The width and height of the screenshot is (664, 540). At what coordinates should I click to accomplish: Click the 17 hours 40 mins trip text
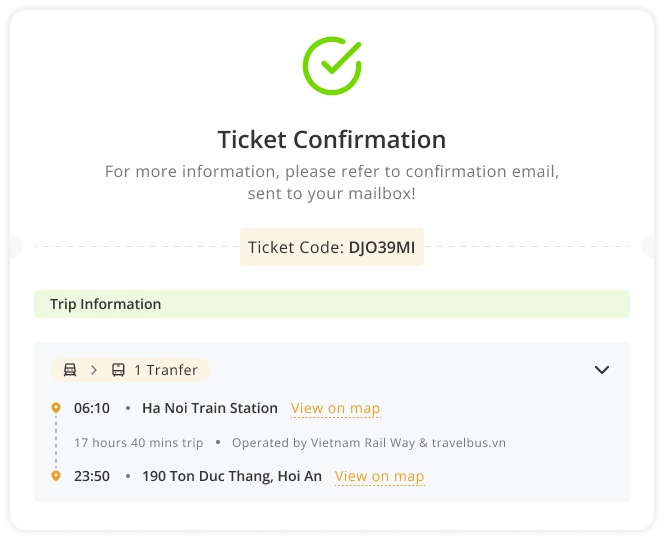138,443
